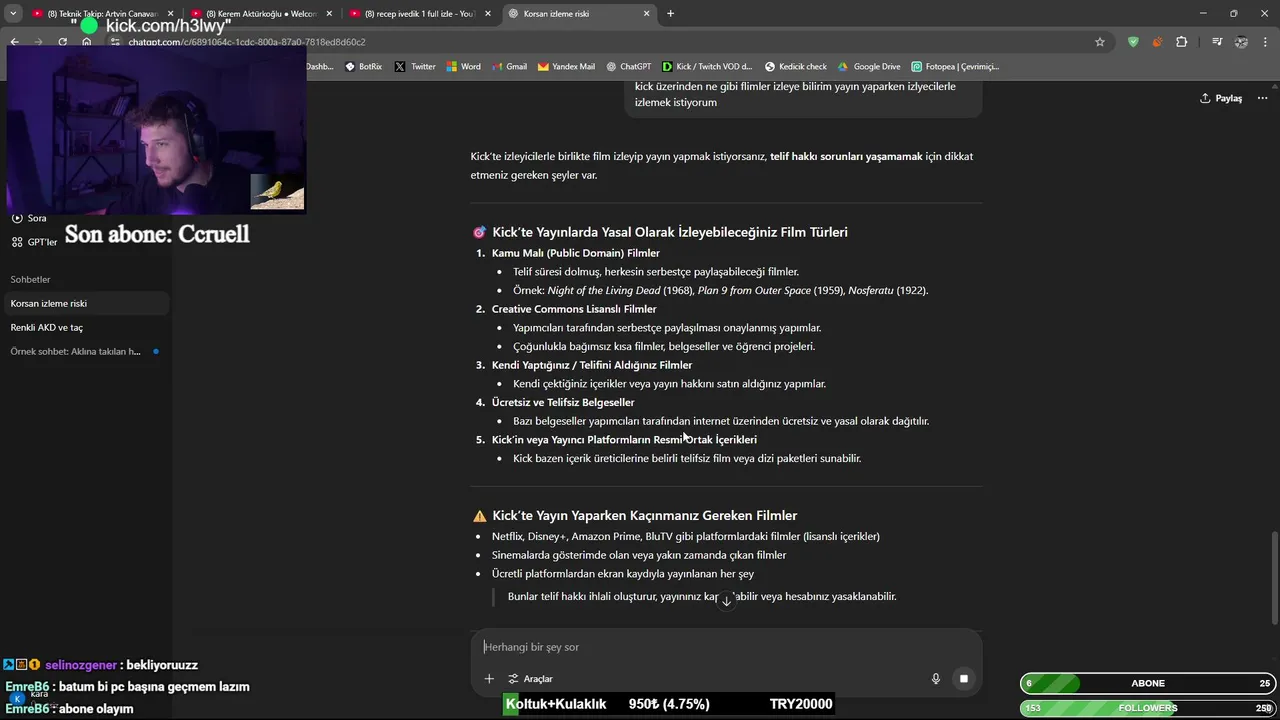Click the Kamu Malı (Public Domain) Filmler item
The width and height of the screenshot is (1280, 720).
pos(575,253)
